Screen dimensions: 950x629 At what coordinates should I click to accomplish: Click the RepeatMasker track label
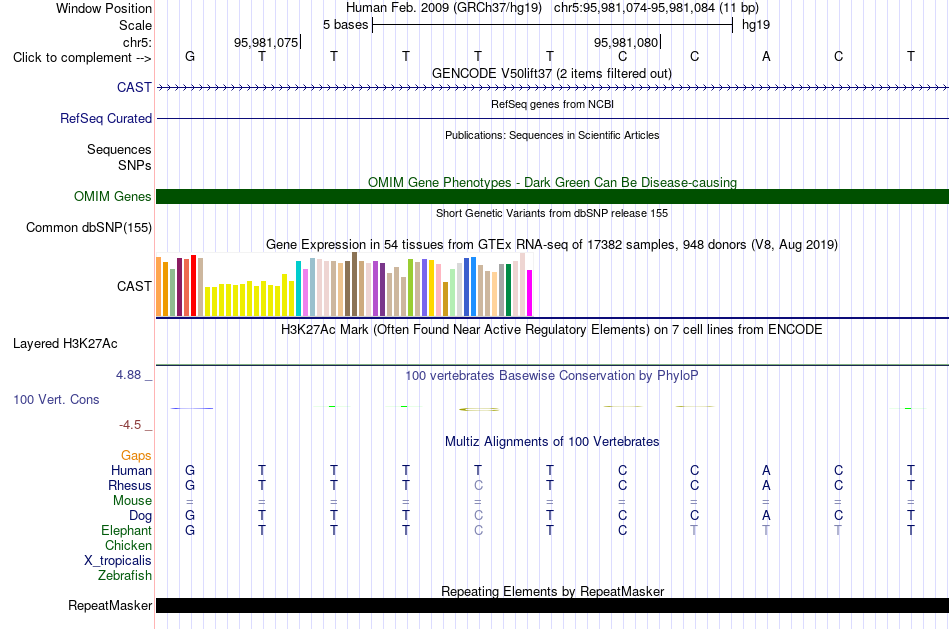coord(110,605)
